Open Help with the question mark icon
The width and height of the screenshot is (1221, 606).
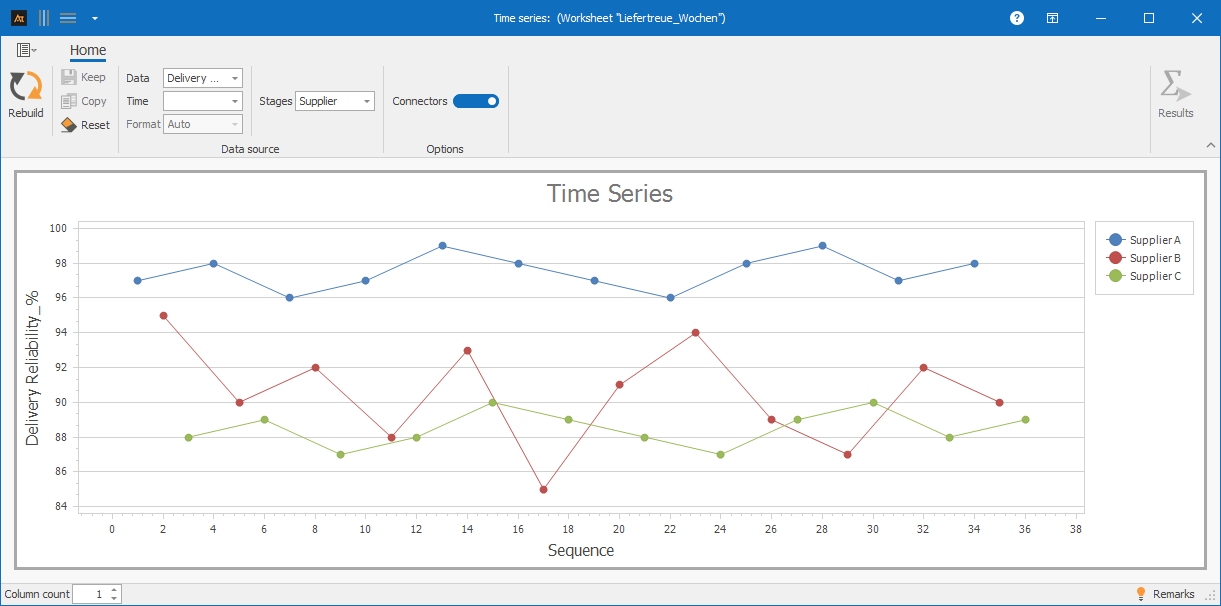point(1017,18)
